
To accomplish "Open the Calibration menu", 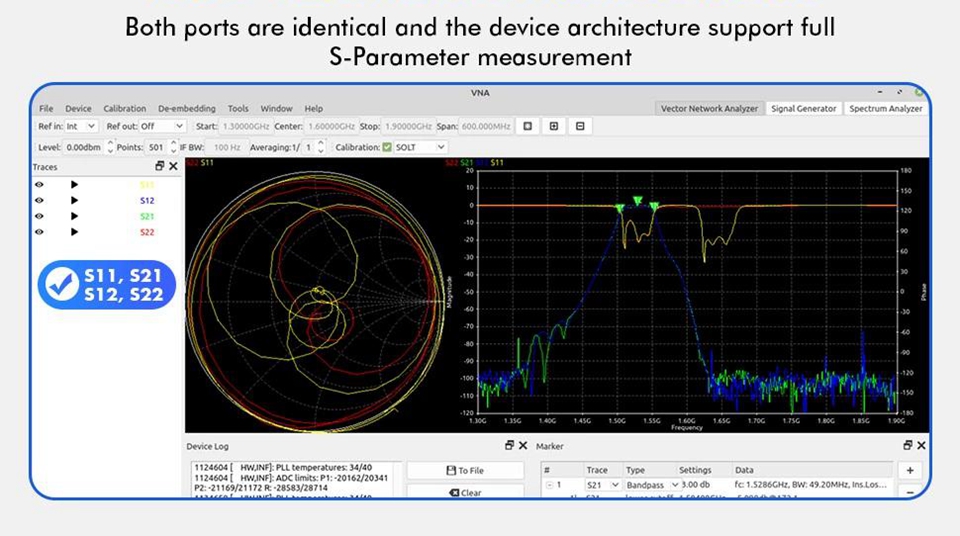I will click(125, 108).
